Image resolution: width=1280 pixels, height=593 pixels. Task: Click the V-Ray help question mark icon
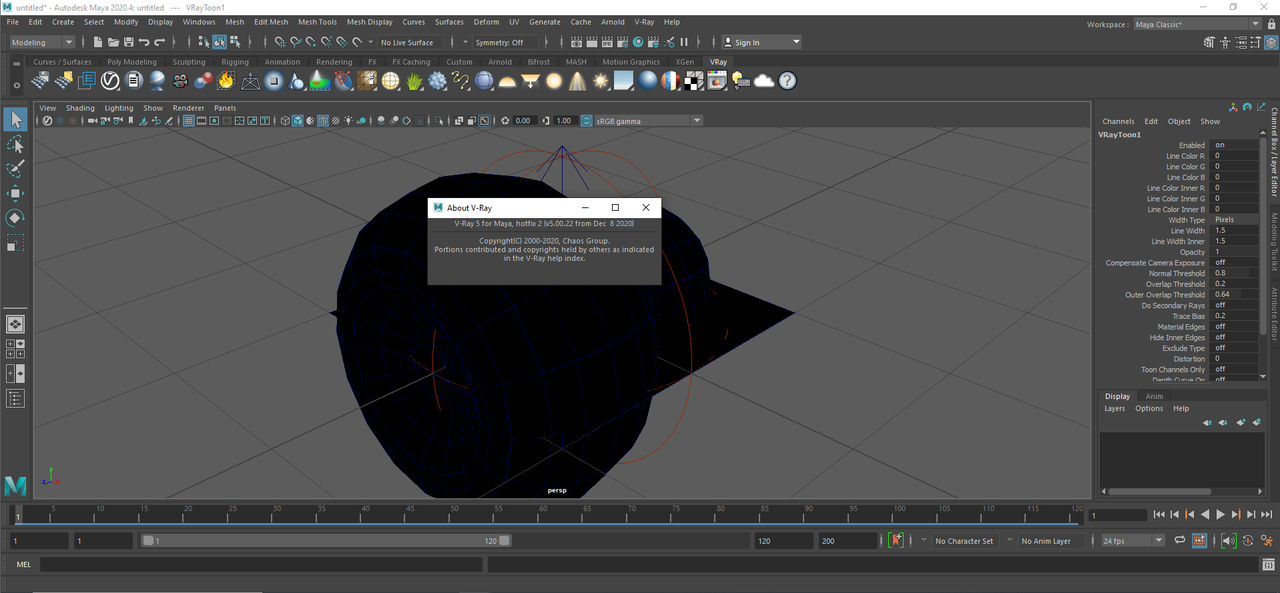point(787,81)
